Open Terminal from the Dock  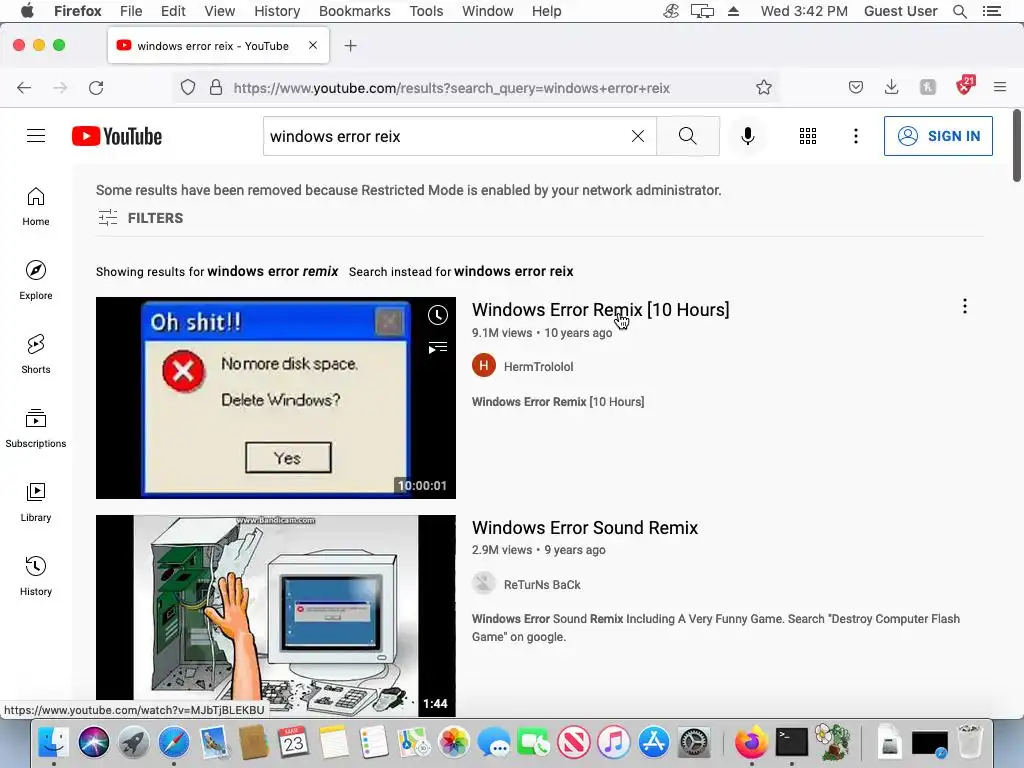click(792, 743)
